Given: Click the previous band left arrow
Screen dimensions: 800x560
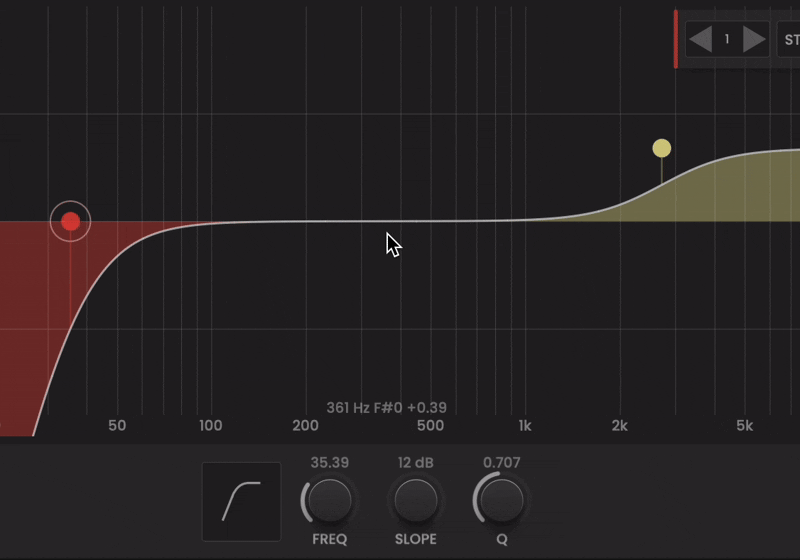Looking at the screenshot, I should 701,40.
